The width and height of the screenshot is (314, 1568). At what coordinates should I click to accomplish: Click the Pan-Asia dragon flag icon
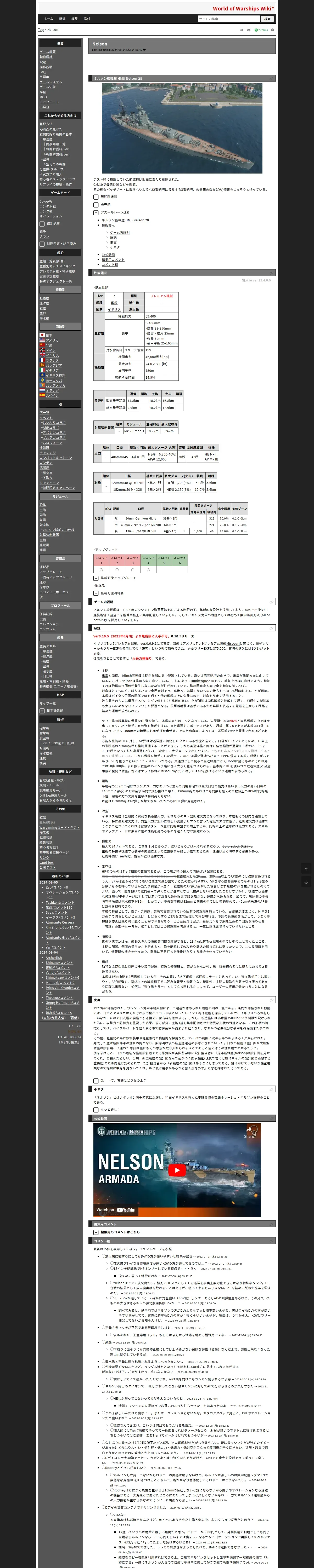pos(42,365)
